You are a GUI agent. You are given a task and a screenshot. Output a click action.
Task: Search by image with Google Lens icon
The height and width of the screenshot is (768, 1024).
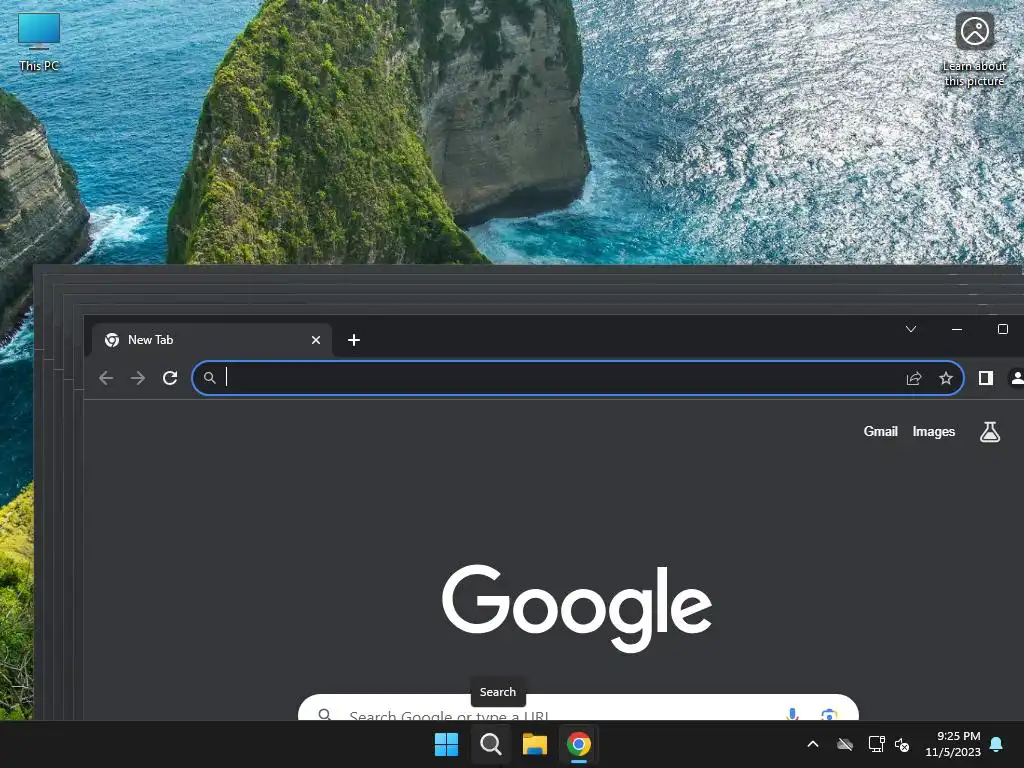pyautogui.click(x=829, y=714)
